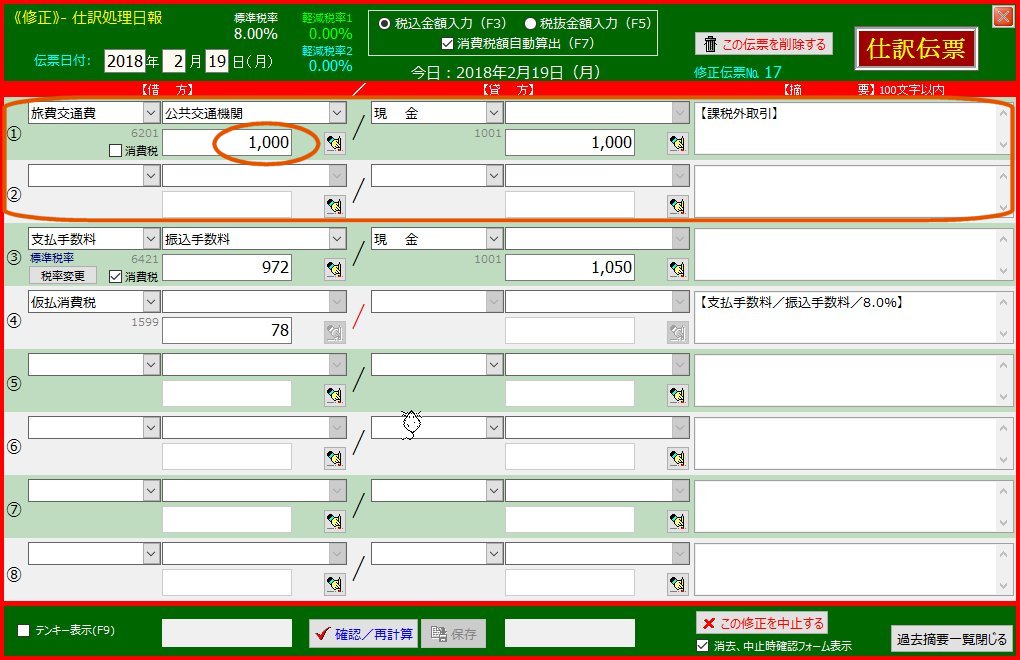Click the helper icon beside row 2 debit amount
The width and height of the screenshot is (1020, 660).
tap(334, 206)
